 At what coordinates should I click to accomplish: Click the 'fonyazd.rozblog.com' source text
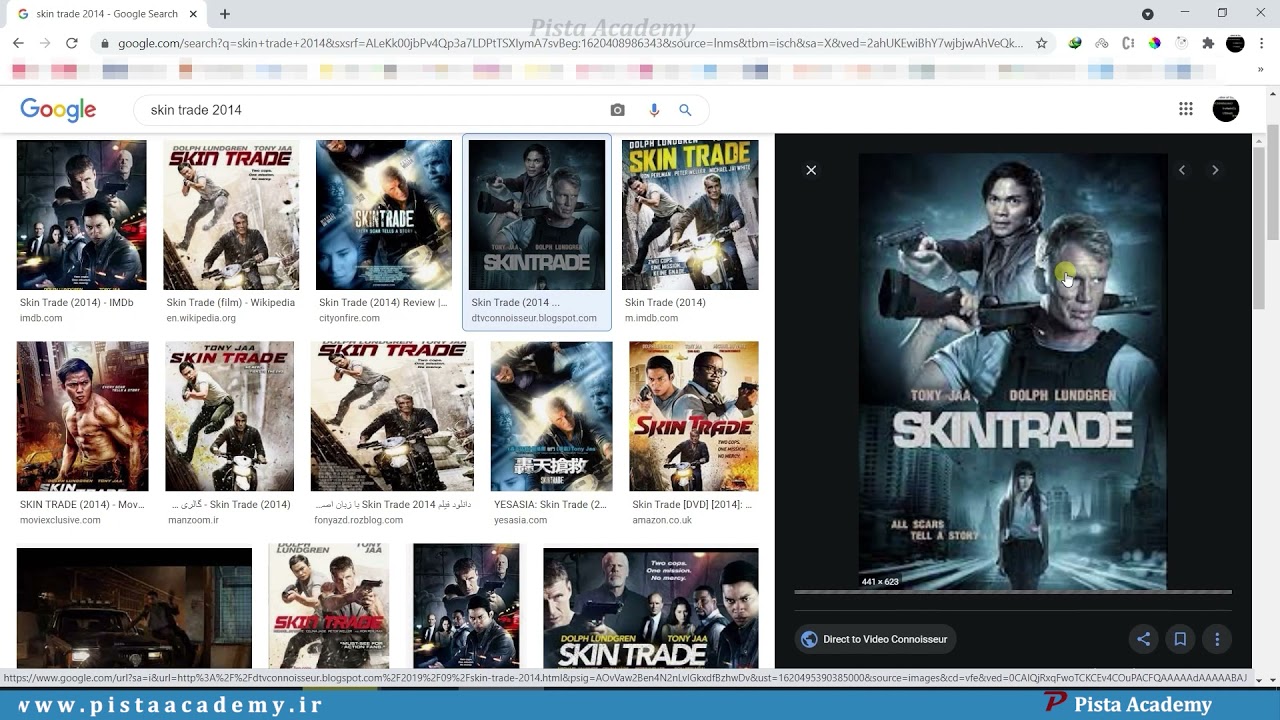click(358, 521)
